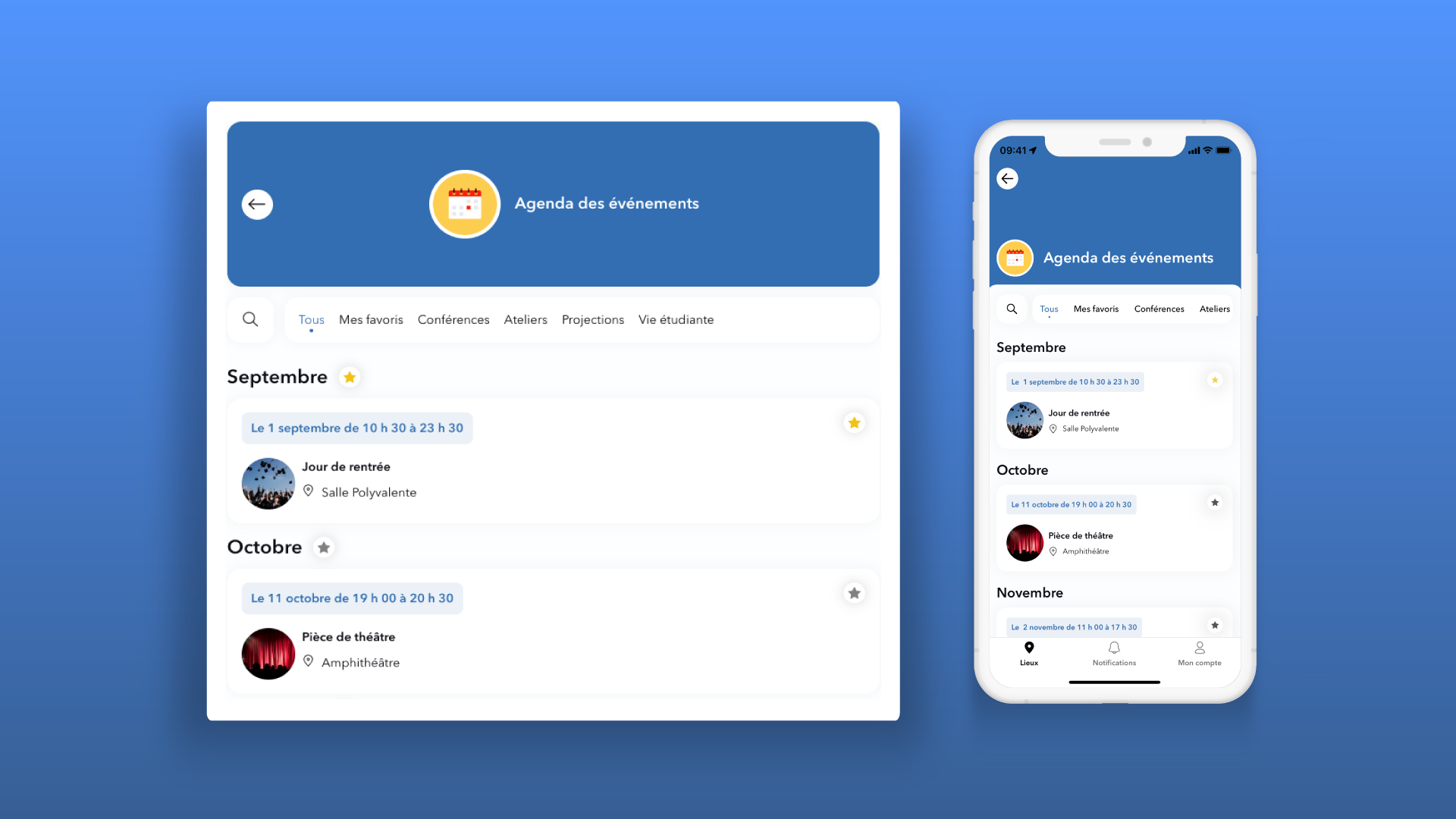1456x819 pixels.
Task: Click the search magnifier icon
Action: click(x=250, y=319)
